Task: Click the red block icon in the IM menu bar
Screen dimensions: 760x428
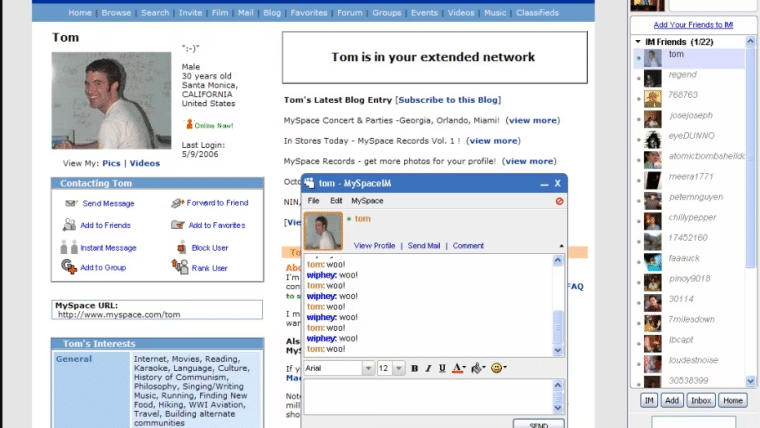Action: point(559,201)
